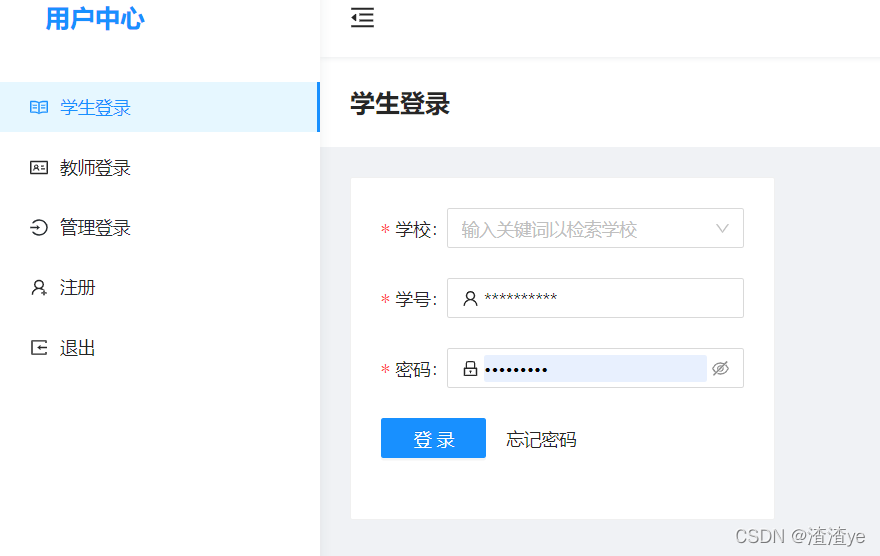
Task: Click the book icon beside 学生登录
Action: tap(39, 107)
